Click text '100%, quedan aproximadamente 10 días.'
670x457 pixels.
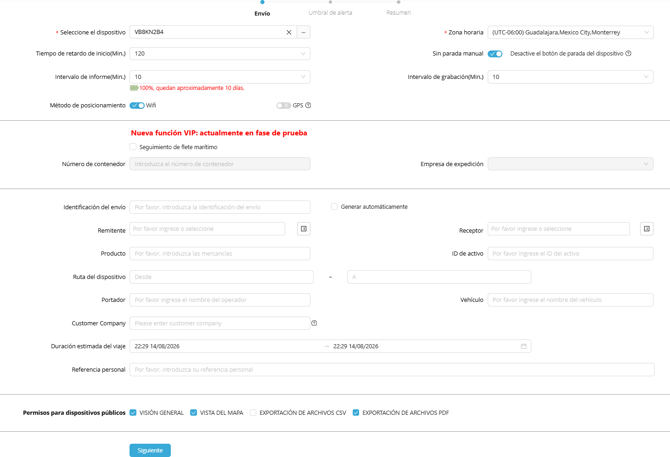click(x=192, y=88)
